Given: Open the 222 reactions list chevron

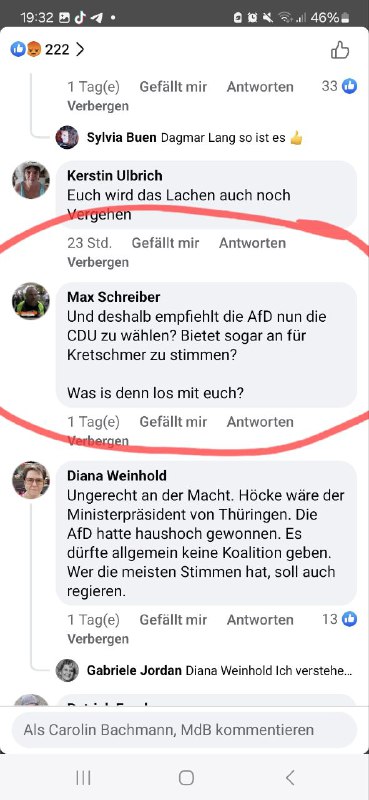Looking at the screenshot, I should [x=80, y=50].
